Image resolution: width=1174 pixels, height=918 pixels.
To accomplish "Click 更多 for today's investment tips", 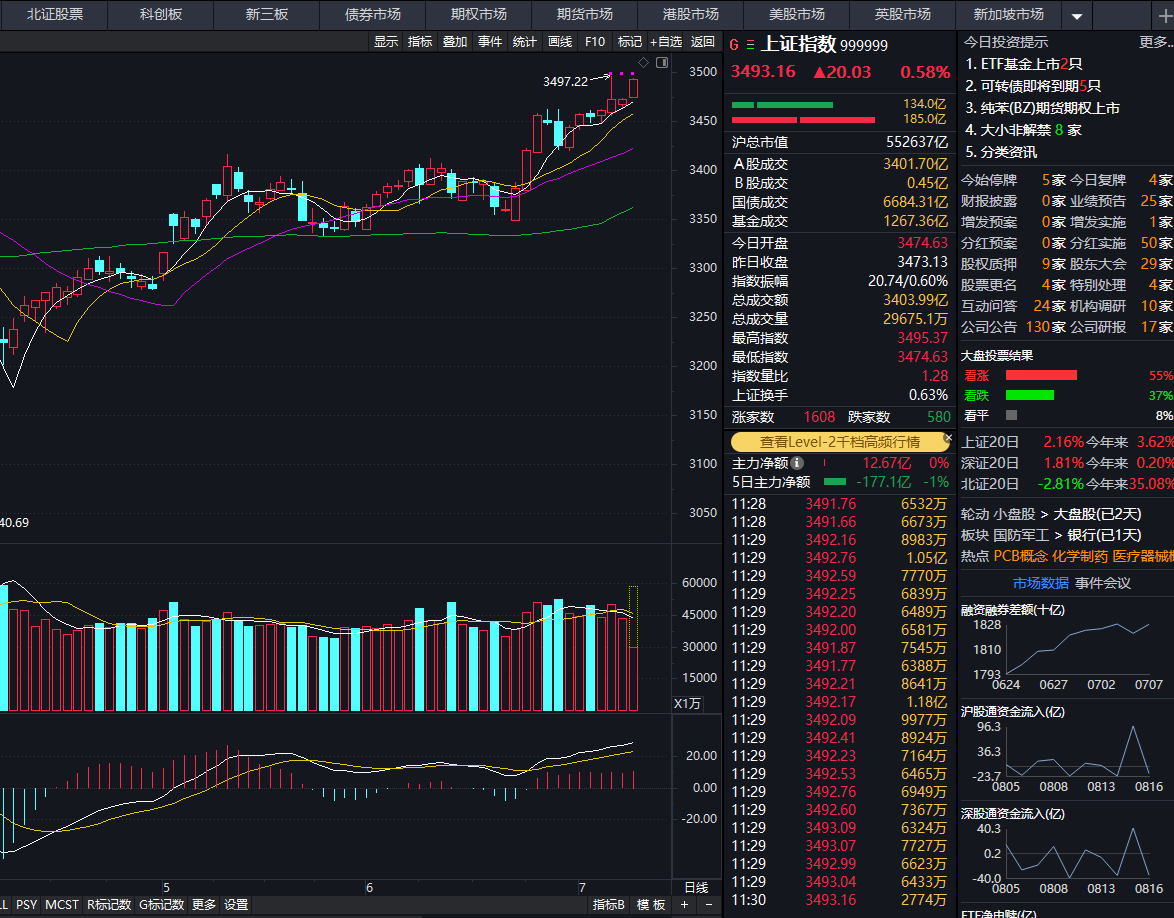I will click(x=1155, y=42).
